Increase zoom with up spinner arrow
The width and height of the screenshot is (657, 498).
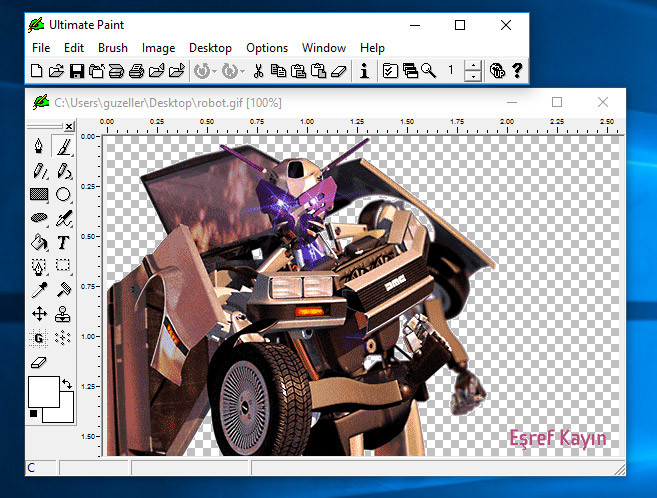473,66
